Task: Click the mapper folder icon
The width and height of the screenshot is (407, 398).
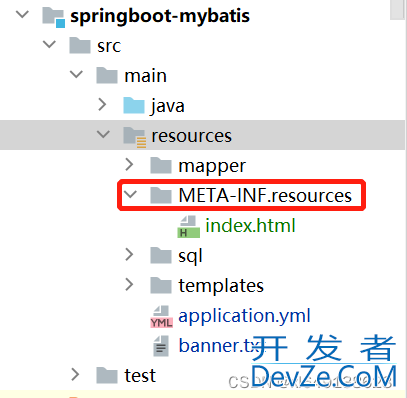Action: coord(161,165)
